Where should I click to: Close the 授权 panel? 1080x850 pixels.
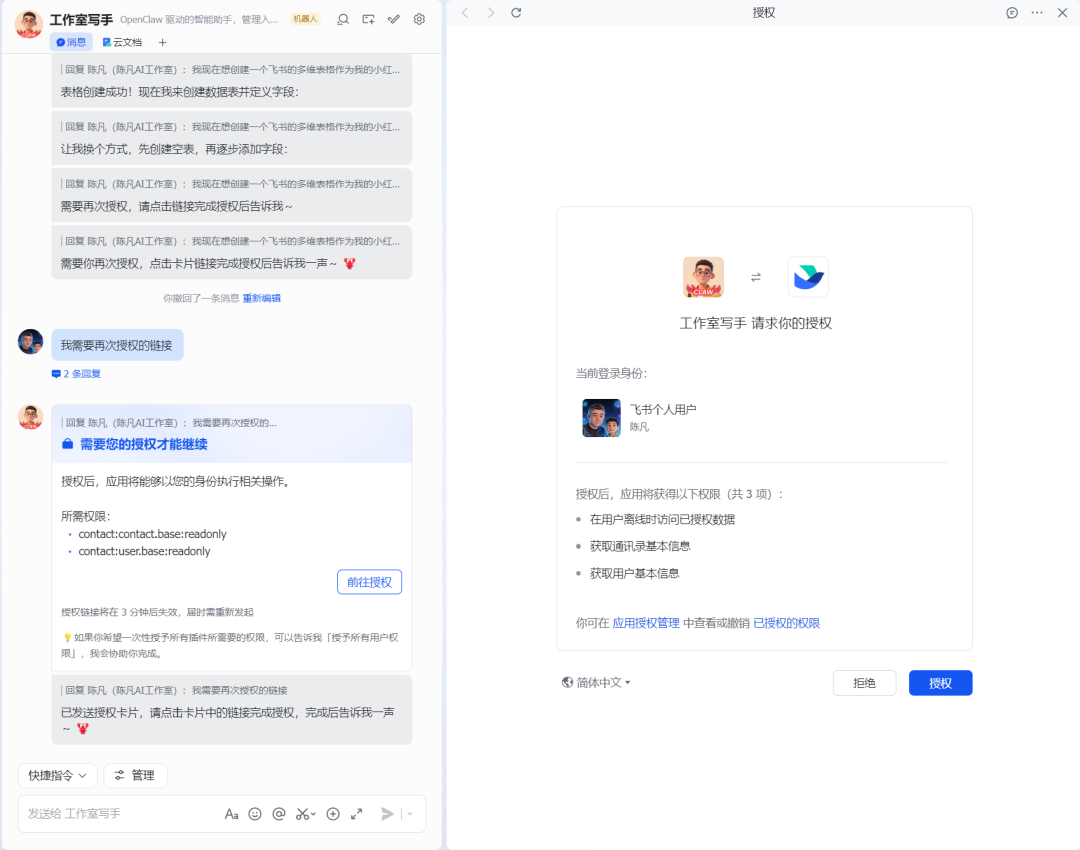click(1062, 12)
